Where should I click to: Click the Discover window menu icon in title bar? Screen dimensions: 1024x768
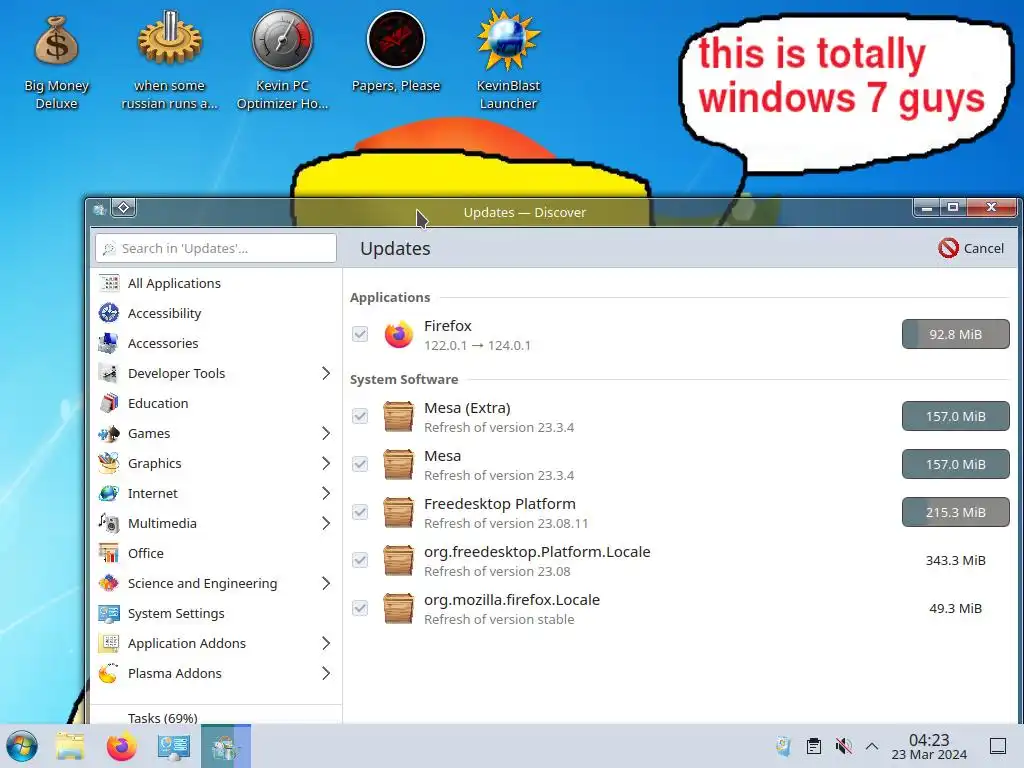point(99,210)
